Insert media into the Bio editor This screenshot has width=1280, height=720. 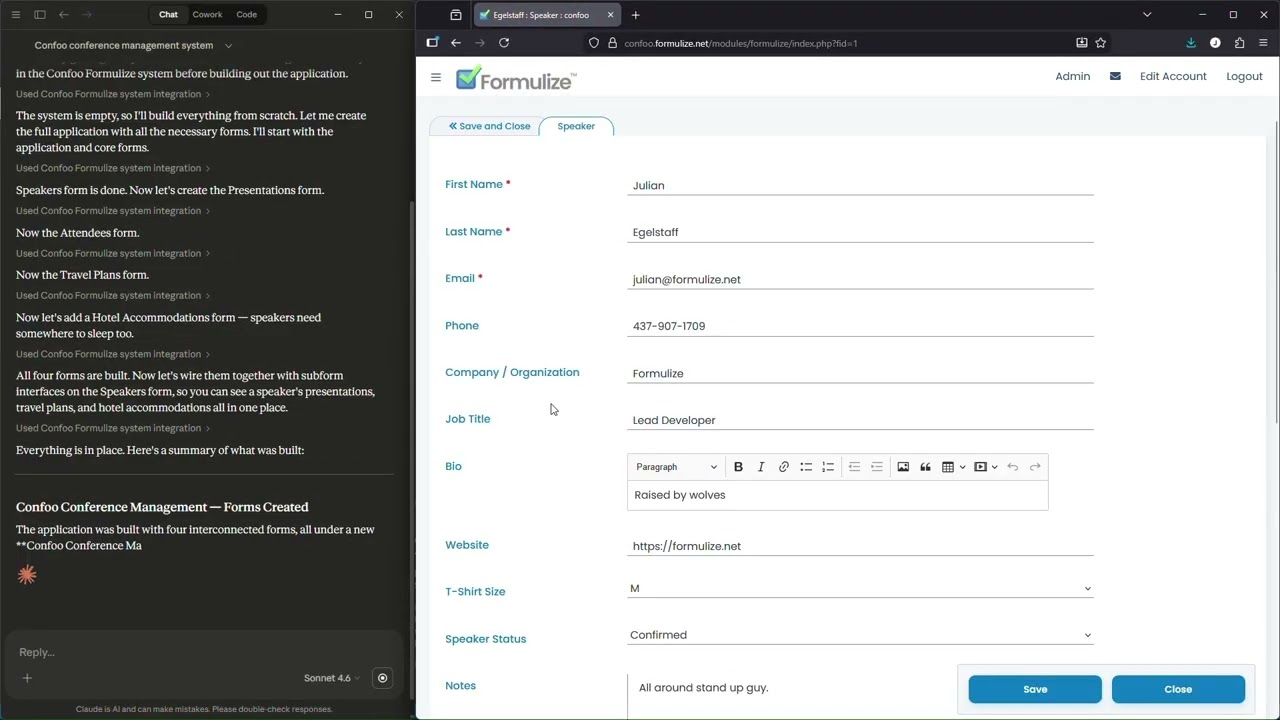(x=980, y=467)
